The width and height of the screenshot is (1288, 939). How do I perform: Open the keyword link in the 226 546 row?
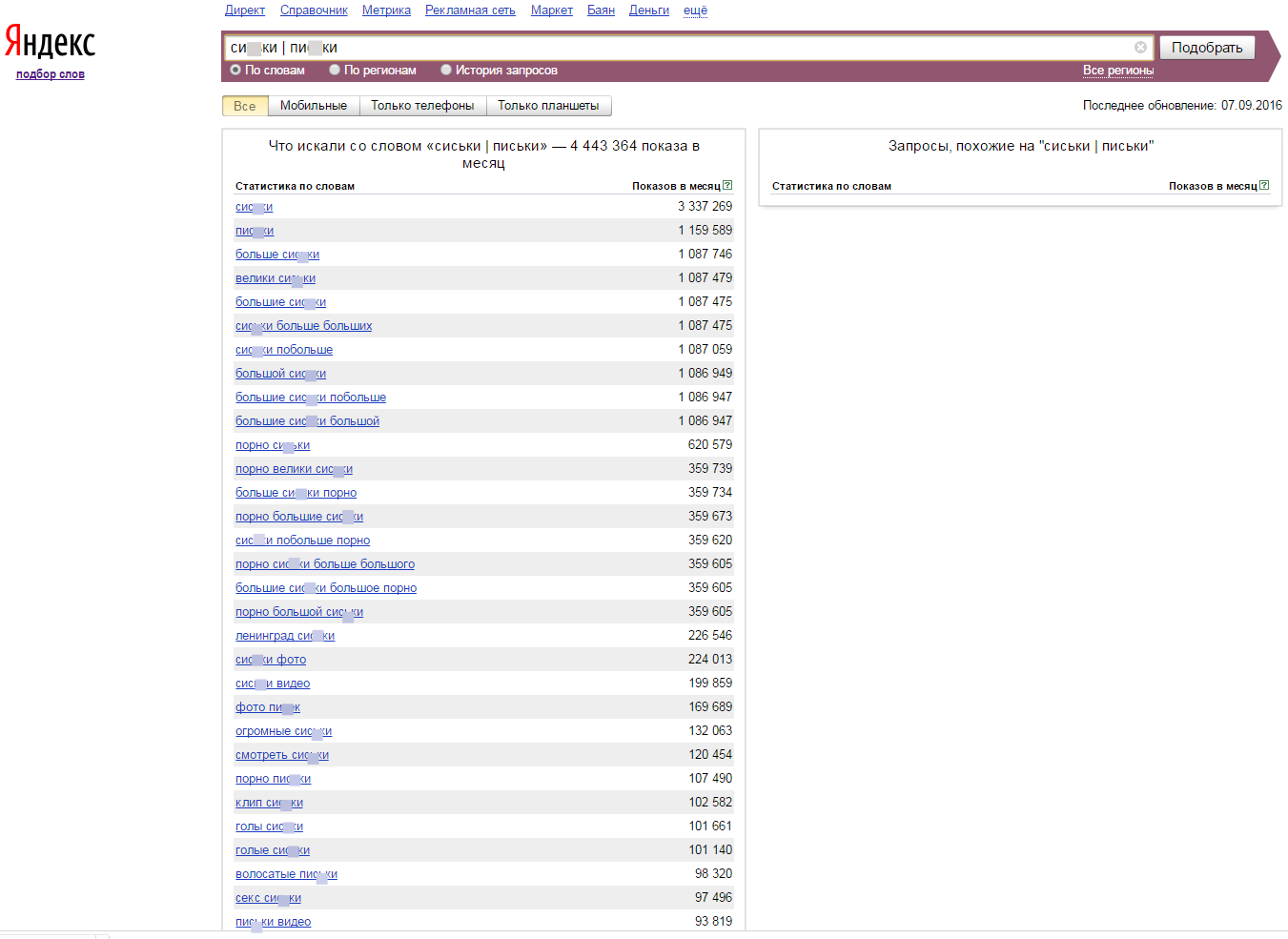click(x=285, y=636)
